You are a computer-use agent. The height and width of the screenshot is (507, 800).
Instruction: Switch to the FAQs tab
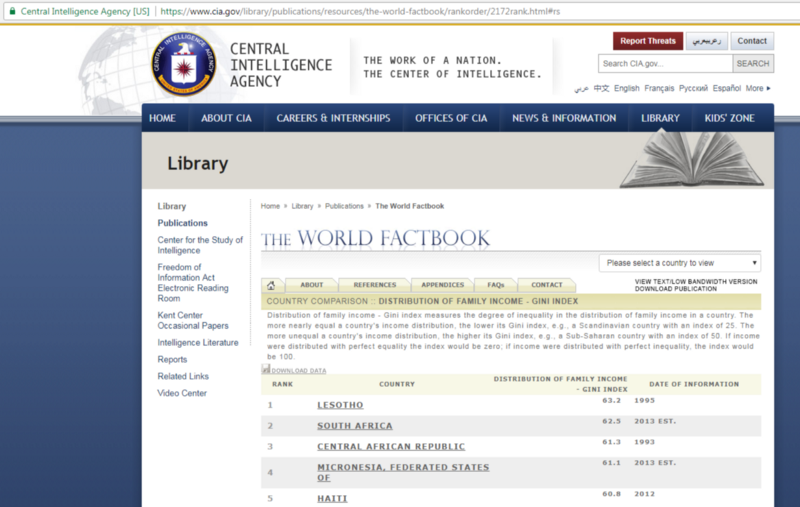[495, 285]
